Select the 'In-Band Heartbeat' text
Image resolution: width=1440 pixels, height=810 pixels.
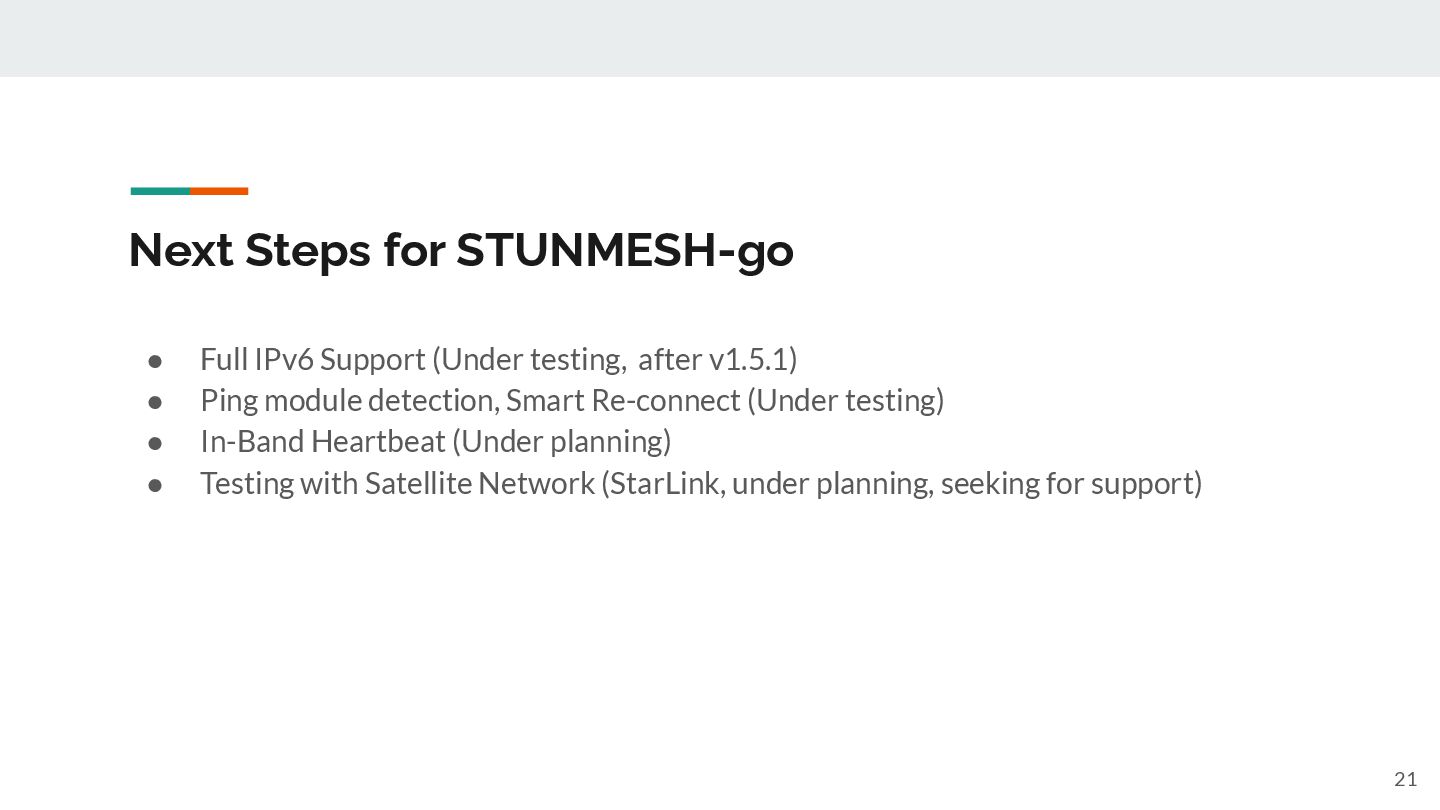pos(322,441)
